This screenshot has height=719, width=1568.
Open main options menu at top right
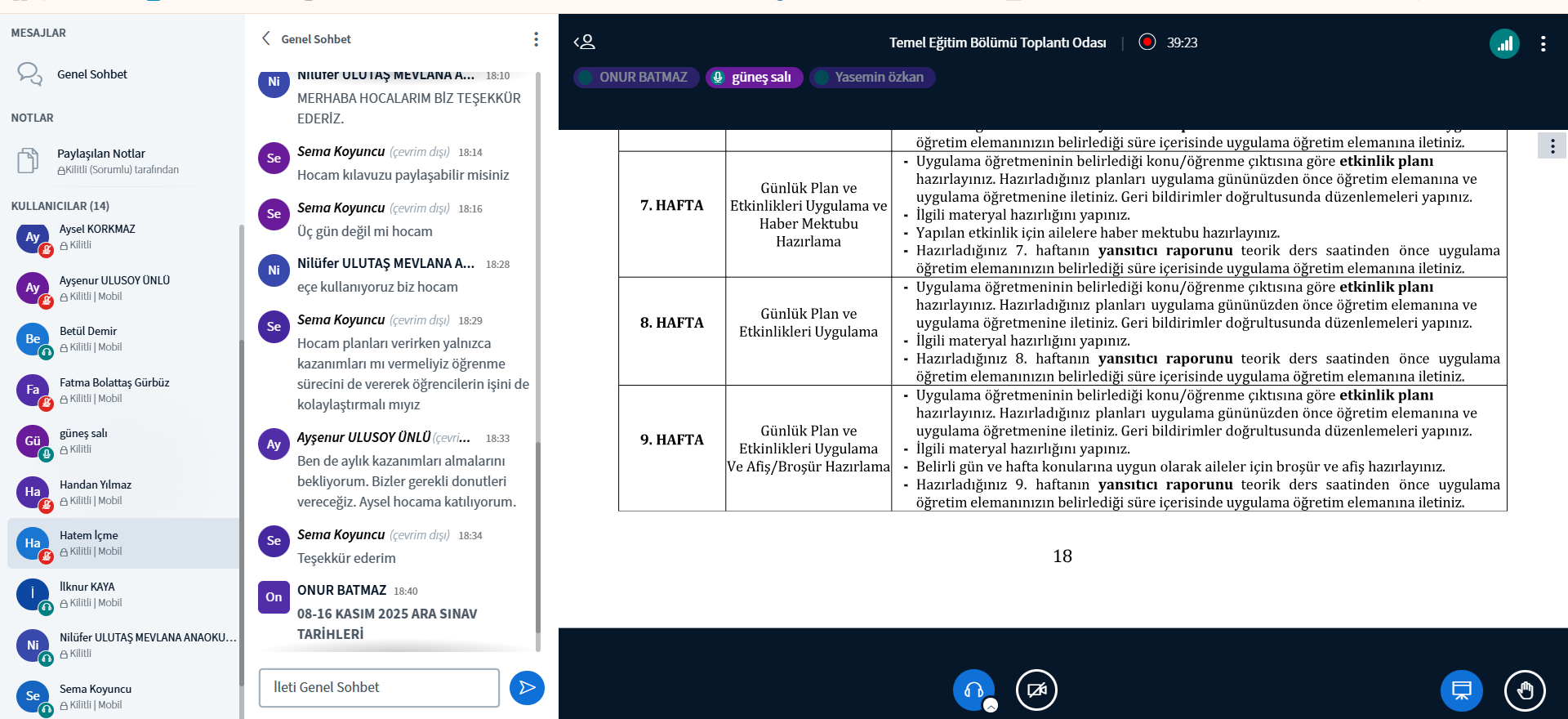pos(1543,43)
